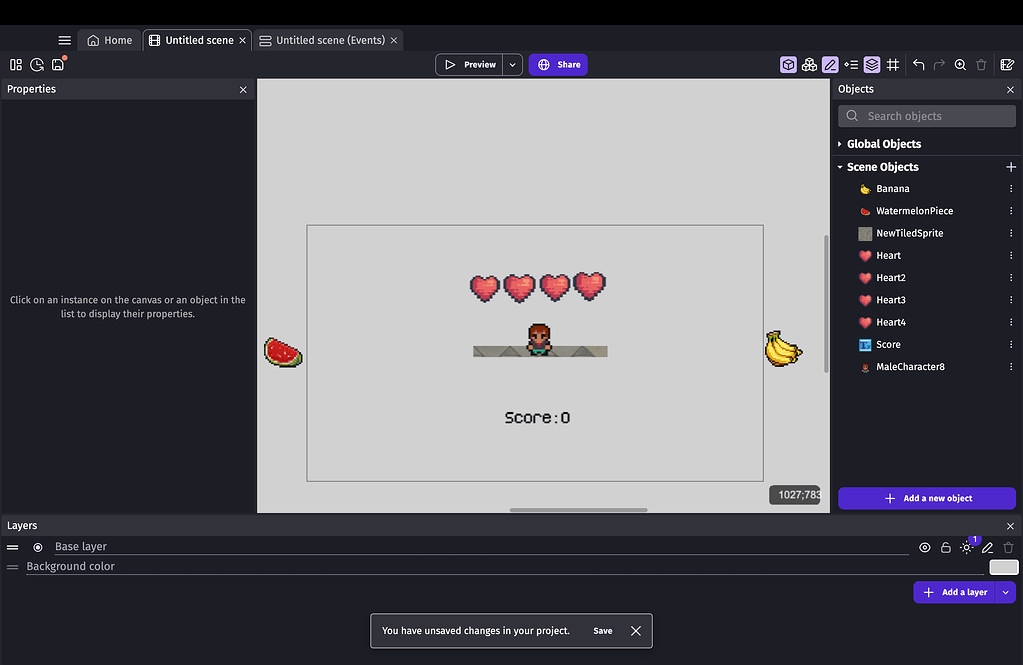
Task: Open the instances list panel icon
Action: pyautogui.click(x=851, y=64)
